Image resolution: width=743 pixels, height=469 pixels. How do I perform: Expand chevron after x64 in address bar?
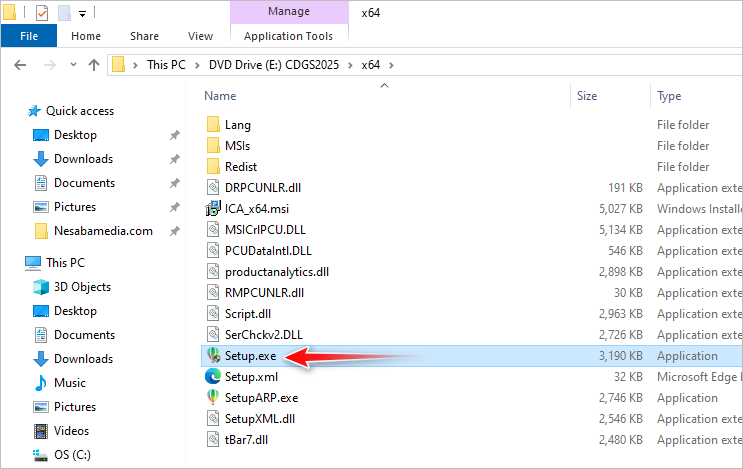(x=391, y=65)
